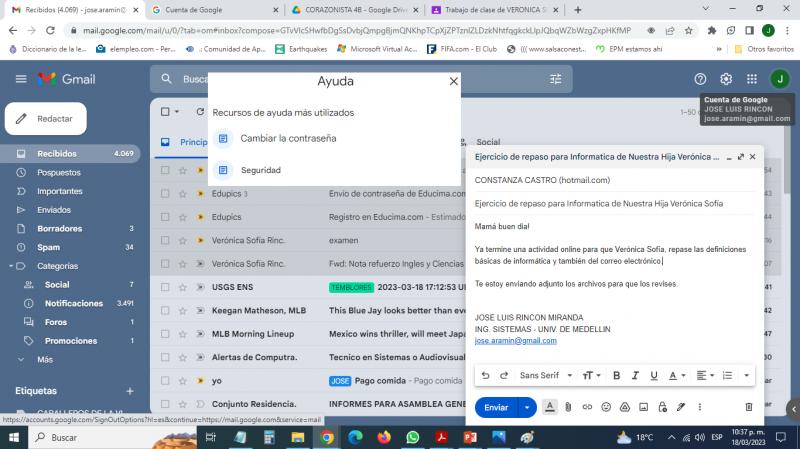This screenshot has width=800, height=449.
Task: Insert photo into the message
Action: (643, 407)
